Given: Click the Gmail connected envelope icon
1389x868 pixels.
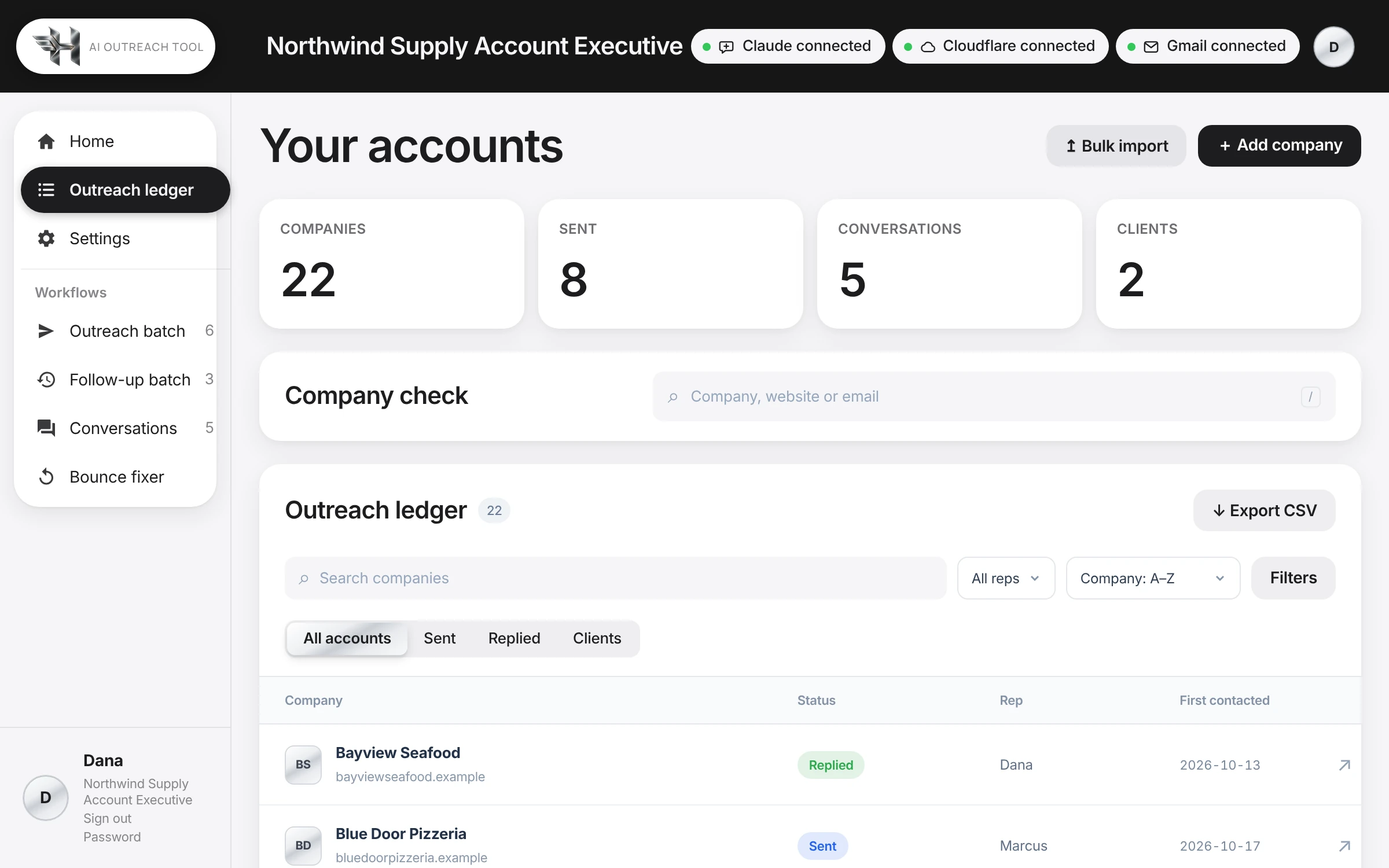Looking at the screenshot, I should [1151, 47].
